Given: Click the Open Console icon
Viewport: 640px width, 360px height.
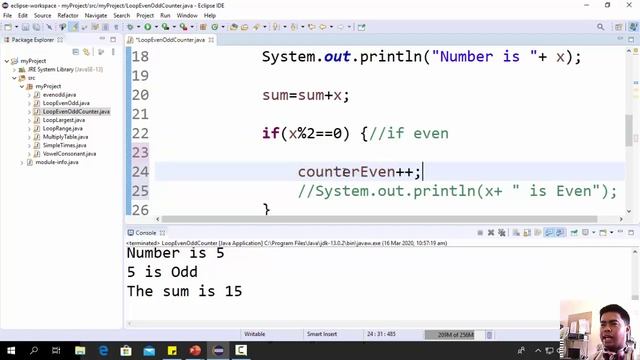Looking at the screenshot, I should tap(603, 233).
